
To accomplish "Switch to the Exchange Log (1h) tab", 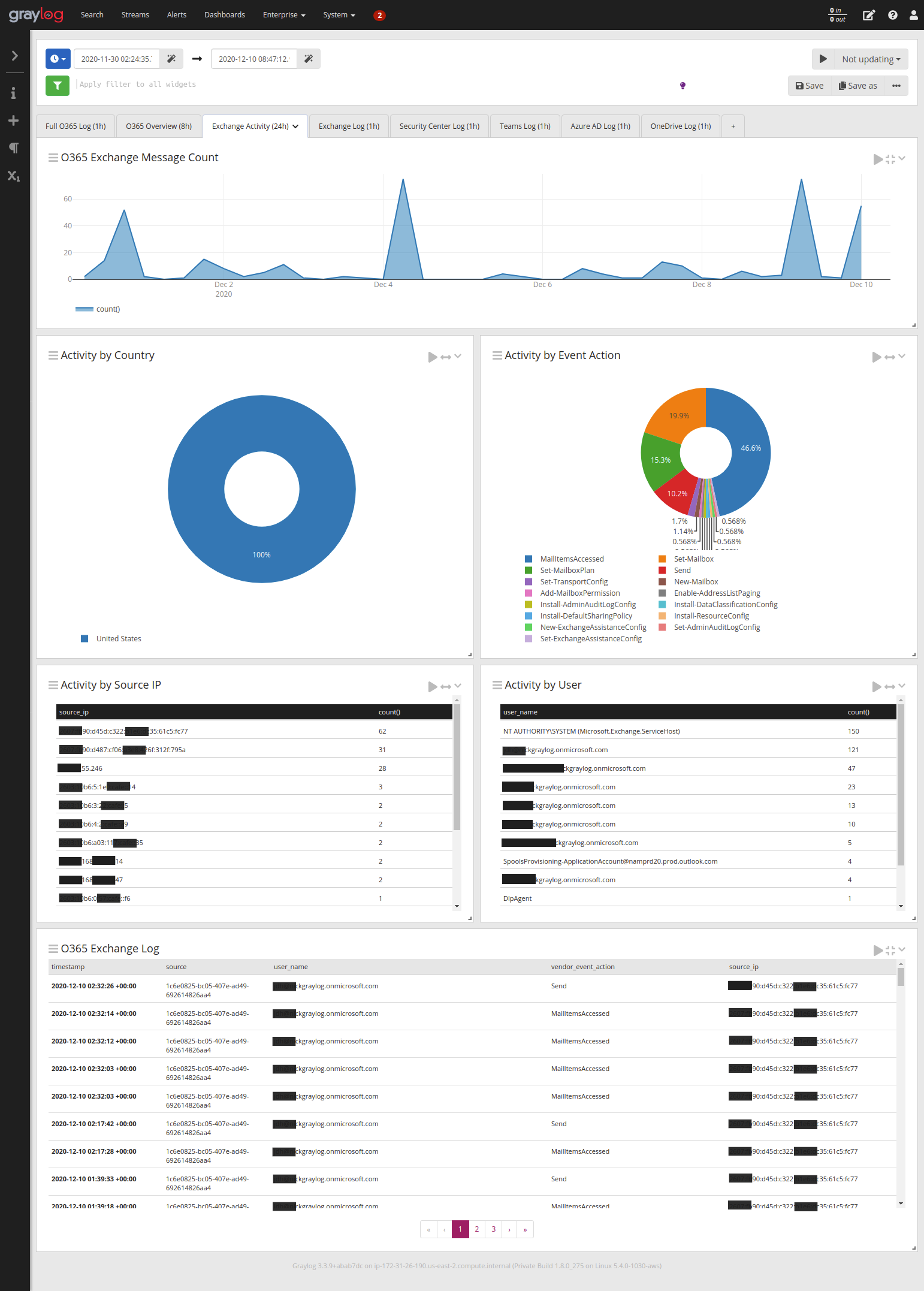I will pyautogui.click(x=349, y=126).
